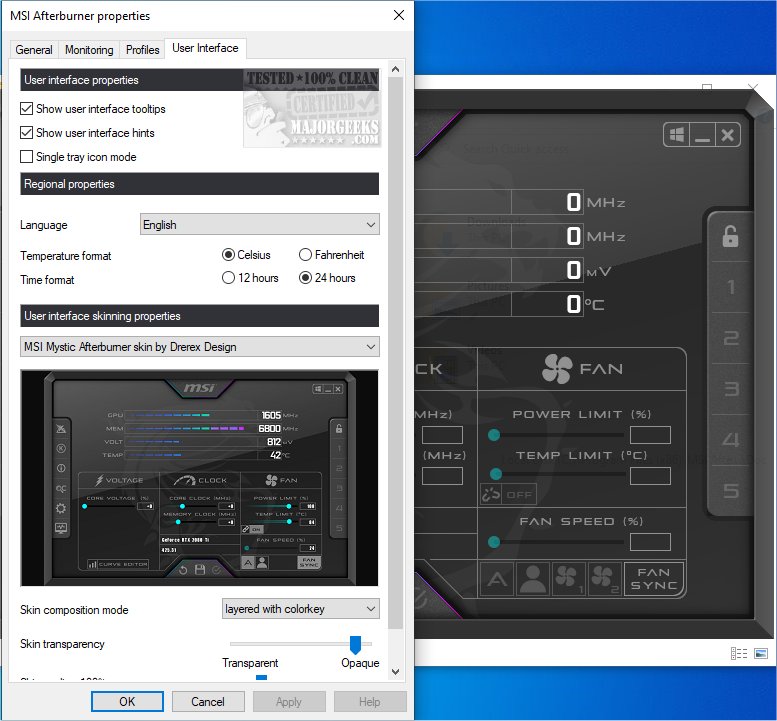The height and width of the screenshot is (721, 777).
Task: Switch to large thumbnails view icon
Action: [x=761, y=654]
